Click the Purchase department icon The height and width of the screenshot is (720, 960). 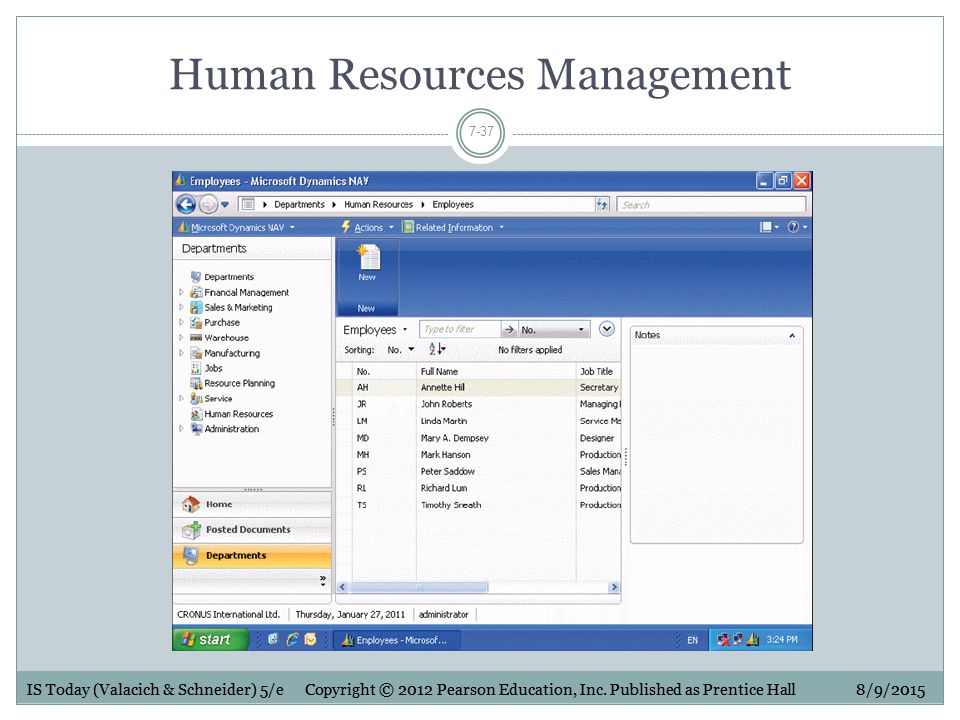196,322
